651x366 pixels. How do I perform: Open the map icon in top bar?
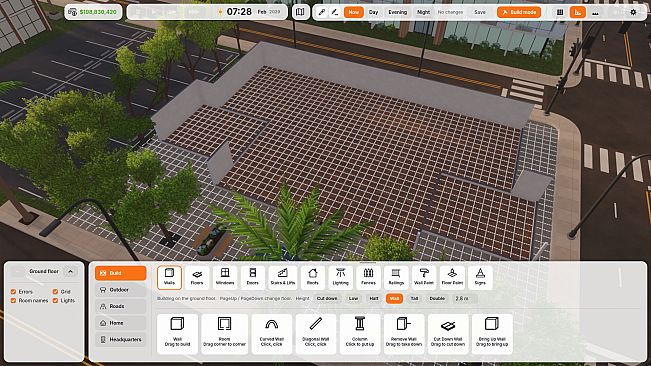tap(300, 12)
